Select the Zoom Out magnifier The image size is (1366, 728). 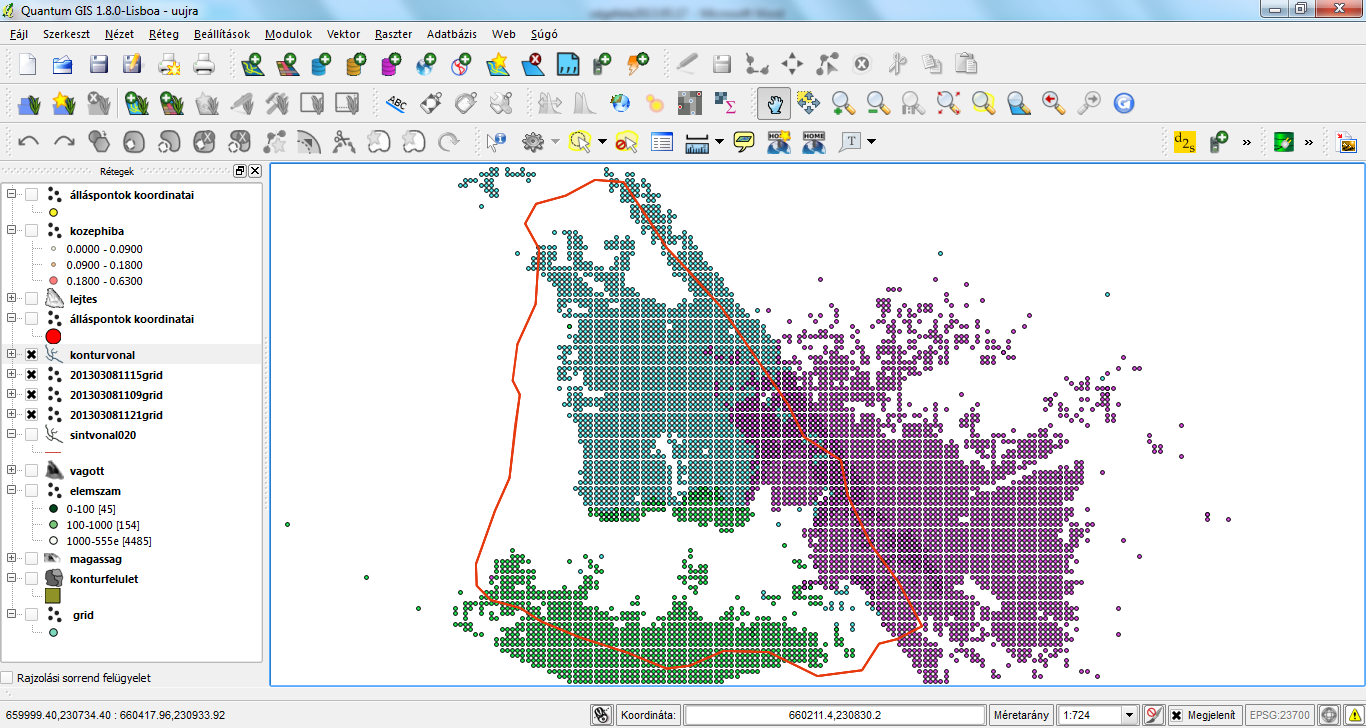(878, 102)
